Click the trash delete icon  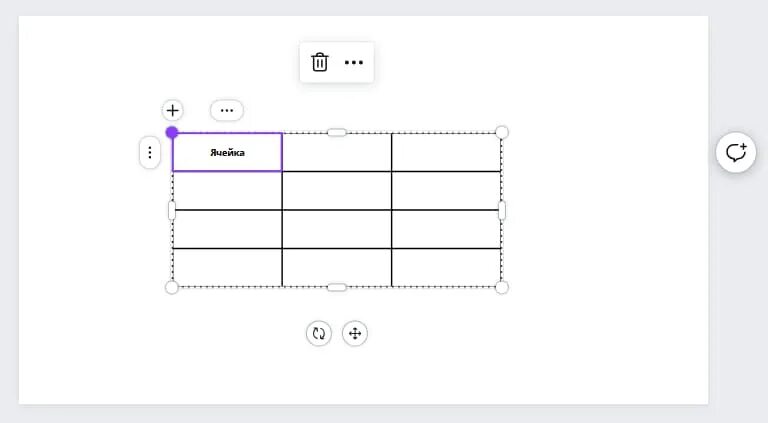(x=320, y=62)
